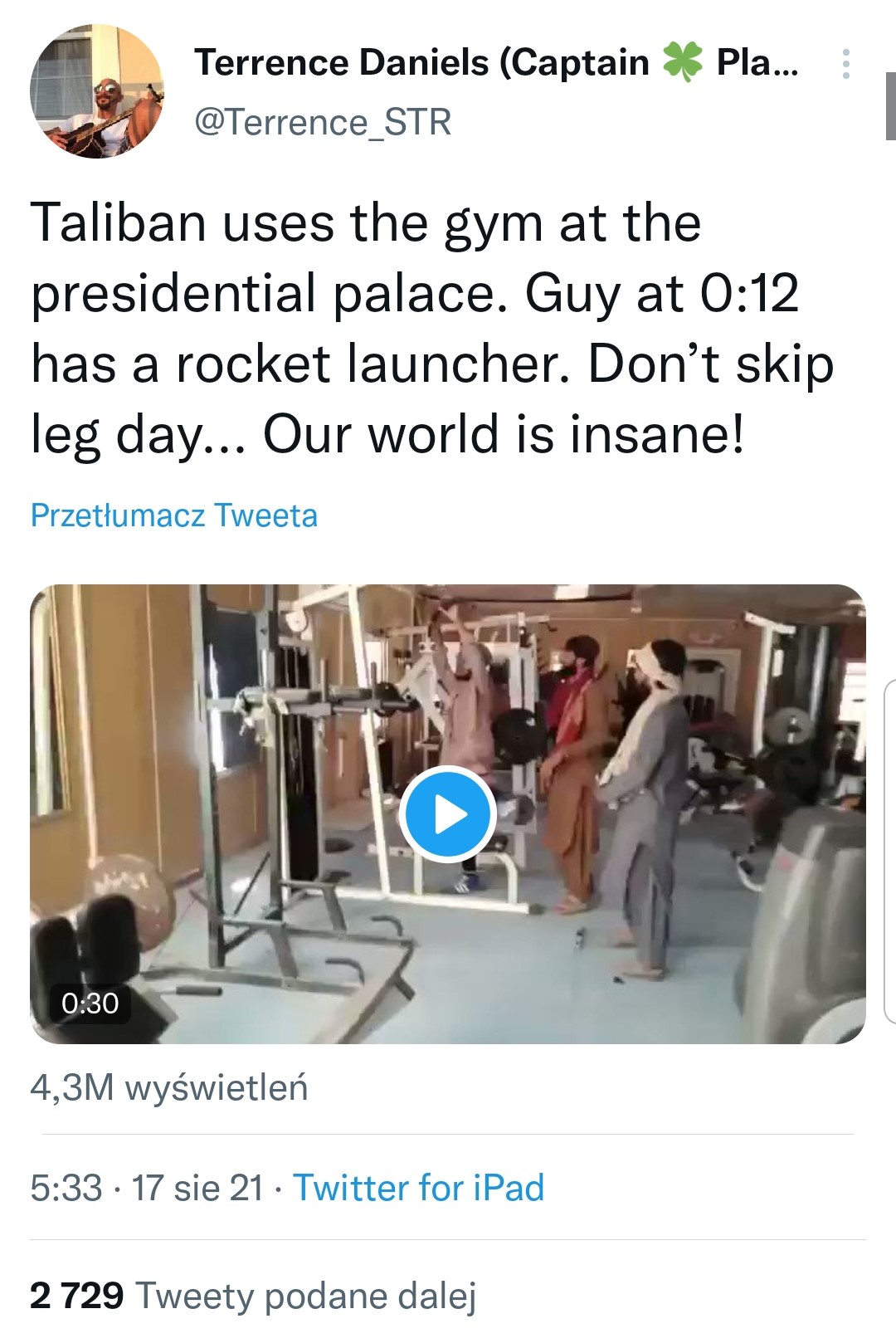Tap the Terrence Daniels display name
This screenshot has width=896, height=1343.
[421, 63]
